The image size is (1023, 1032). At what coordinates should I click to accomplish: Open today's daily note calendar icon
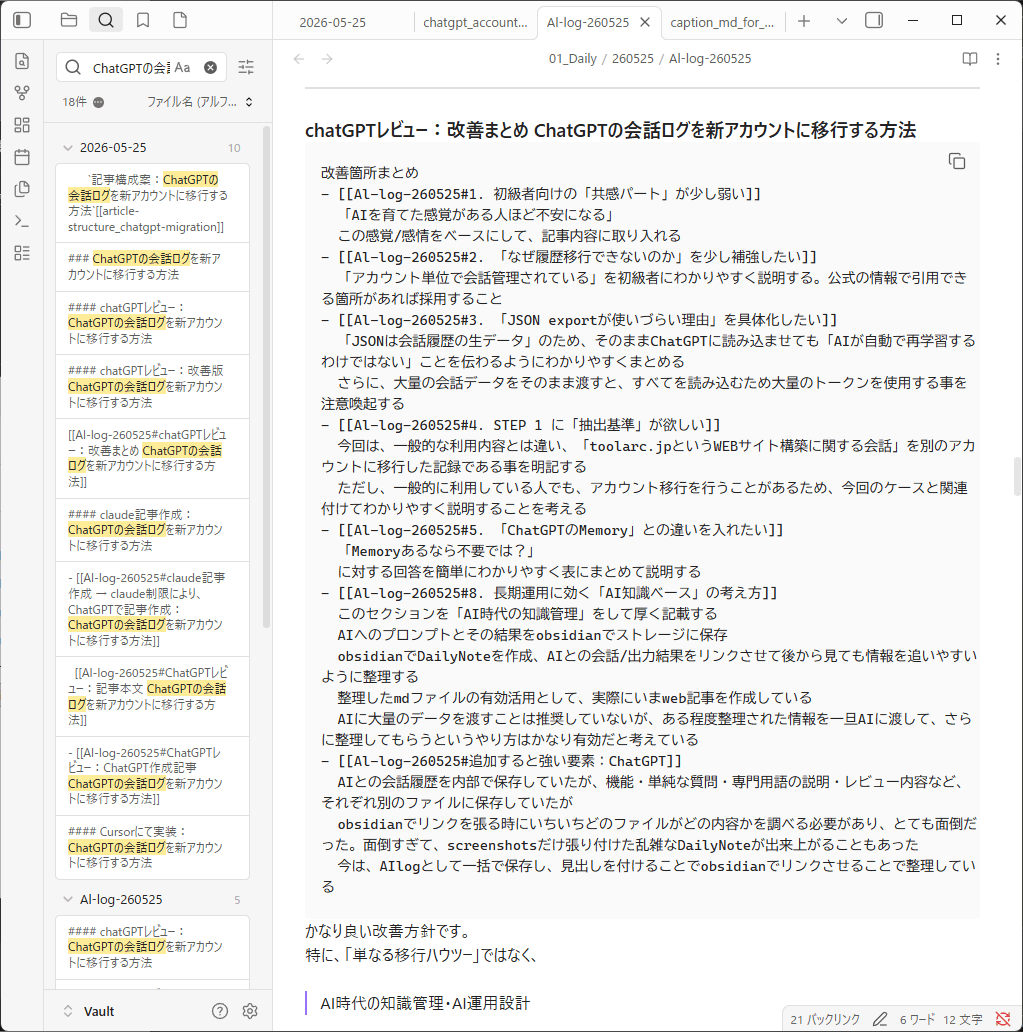[22, 157]
